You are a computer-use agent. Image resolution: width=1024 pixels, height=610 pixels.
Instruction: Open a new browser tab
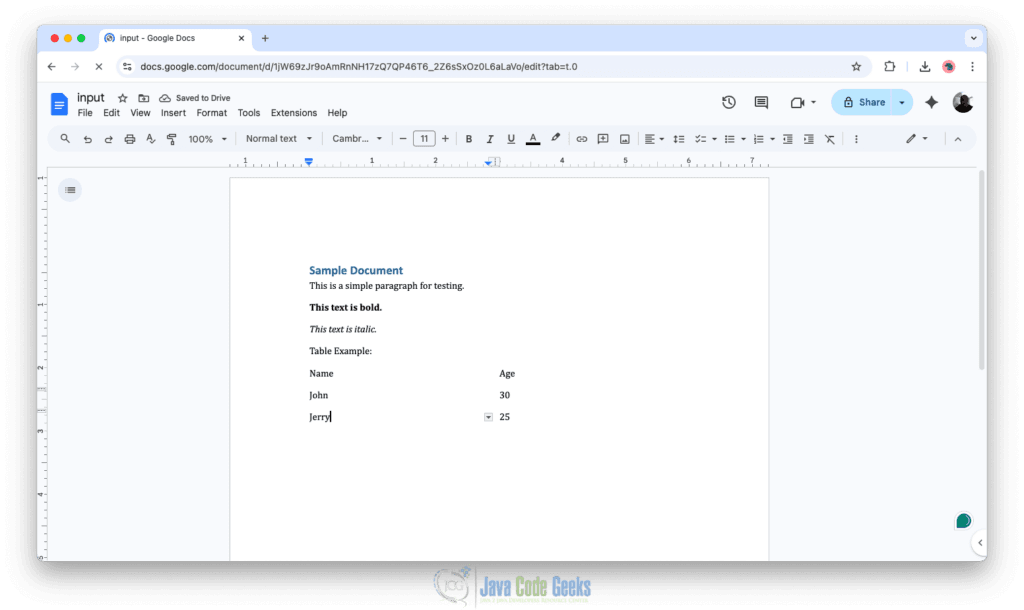pos(264,39)
